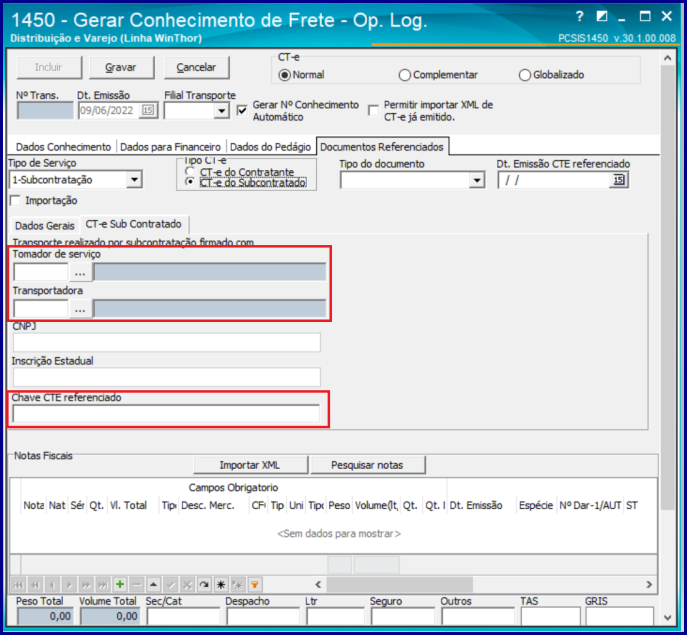This screenshot has height=635, width=687.
Task: Click the Seguro value field
Action: (403, 616)
